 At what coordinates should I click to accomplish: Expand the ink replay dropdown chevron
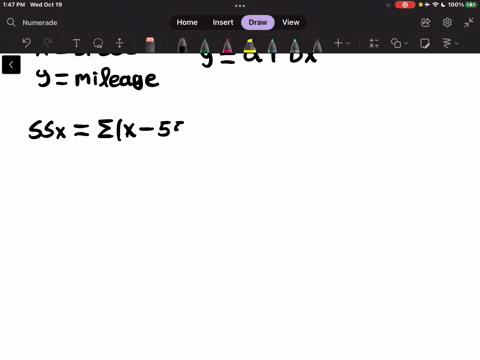coord(457,43)
